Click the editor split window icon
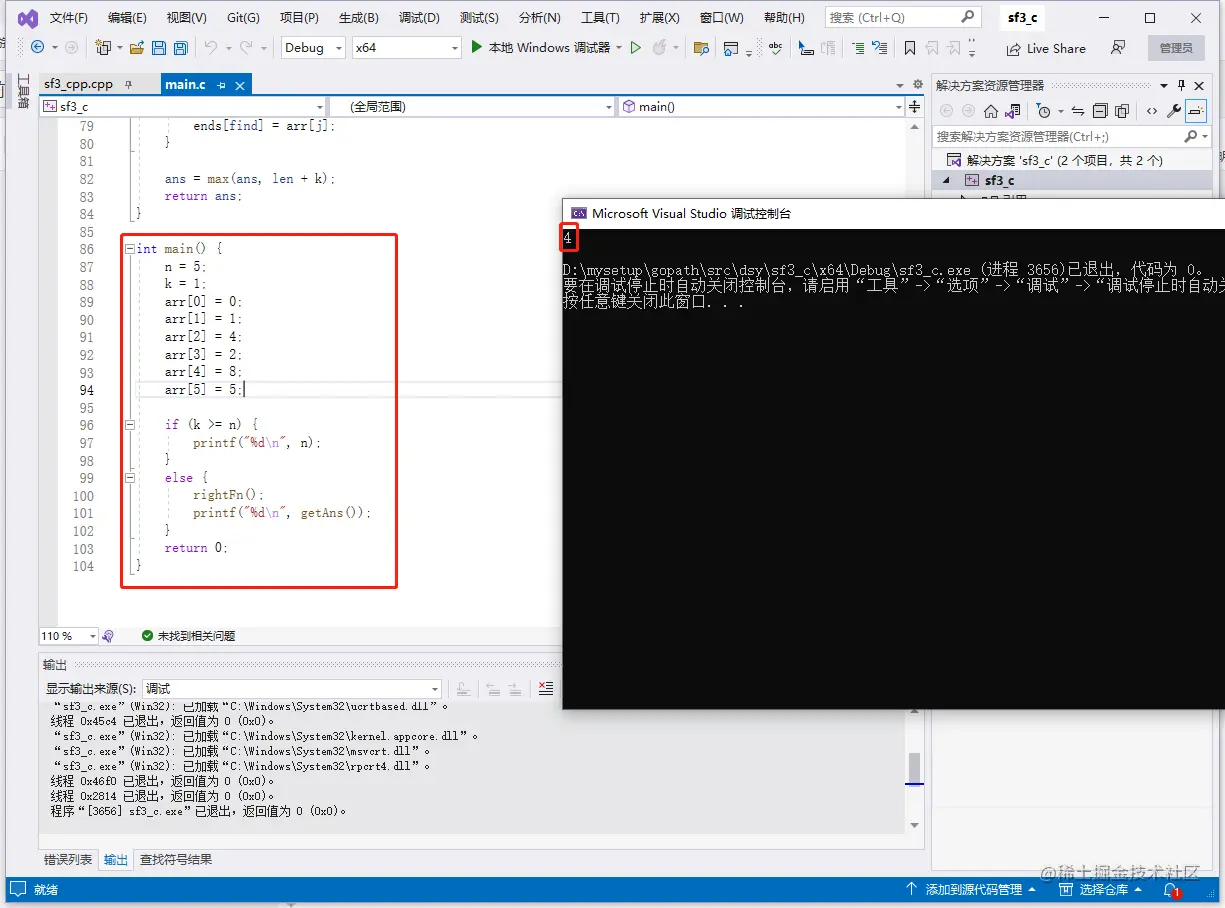 coord(914,106)
